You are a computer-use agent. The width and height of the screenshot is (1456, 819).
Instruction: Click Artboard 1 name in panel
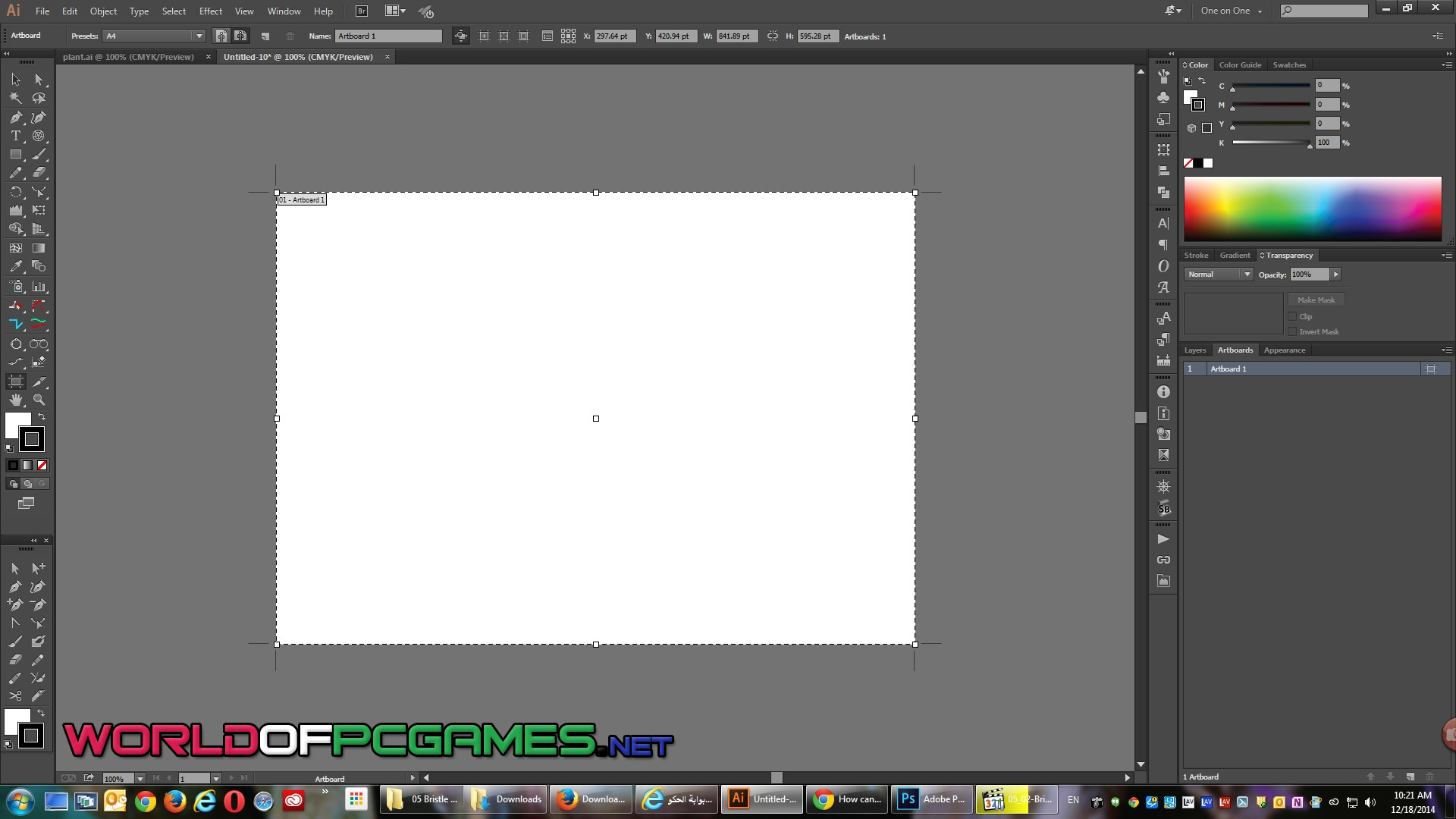coord(1228,368)
